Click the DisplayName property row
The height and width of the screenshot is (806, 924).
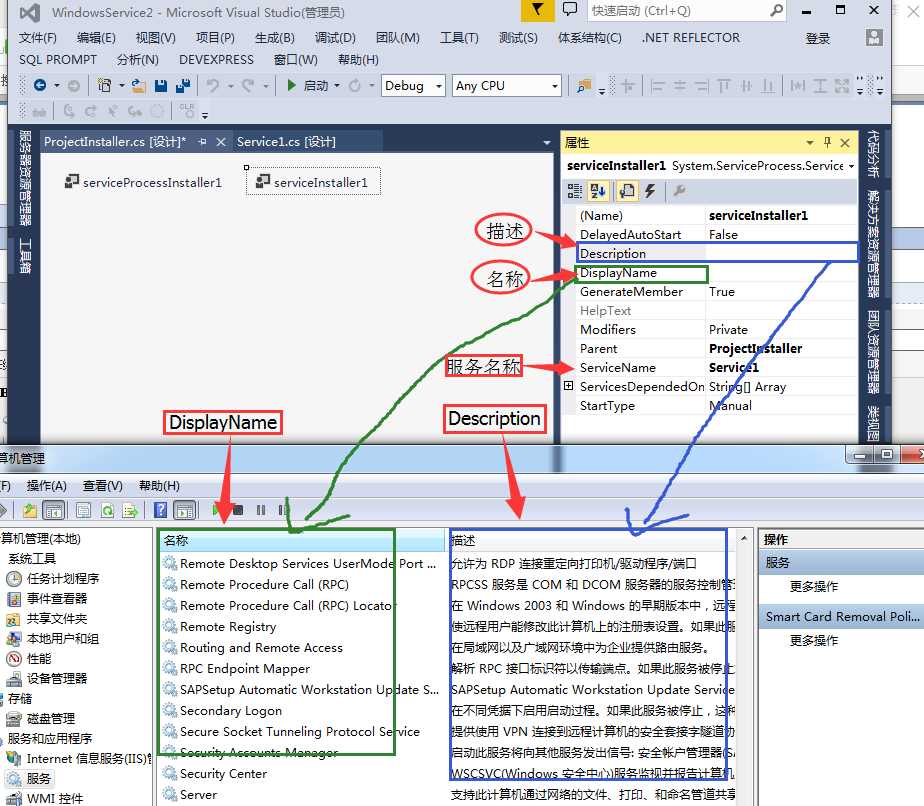click(x=716, y=273)
